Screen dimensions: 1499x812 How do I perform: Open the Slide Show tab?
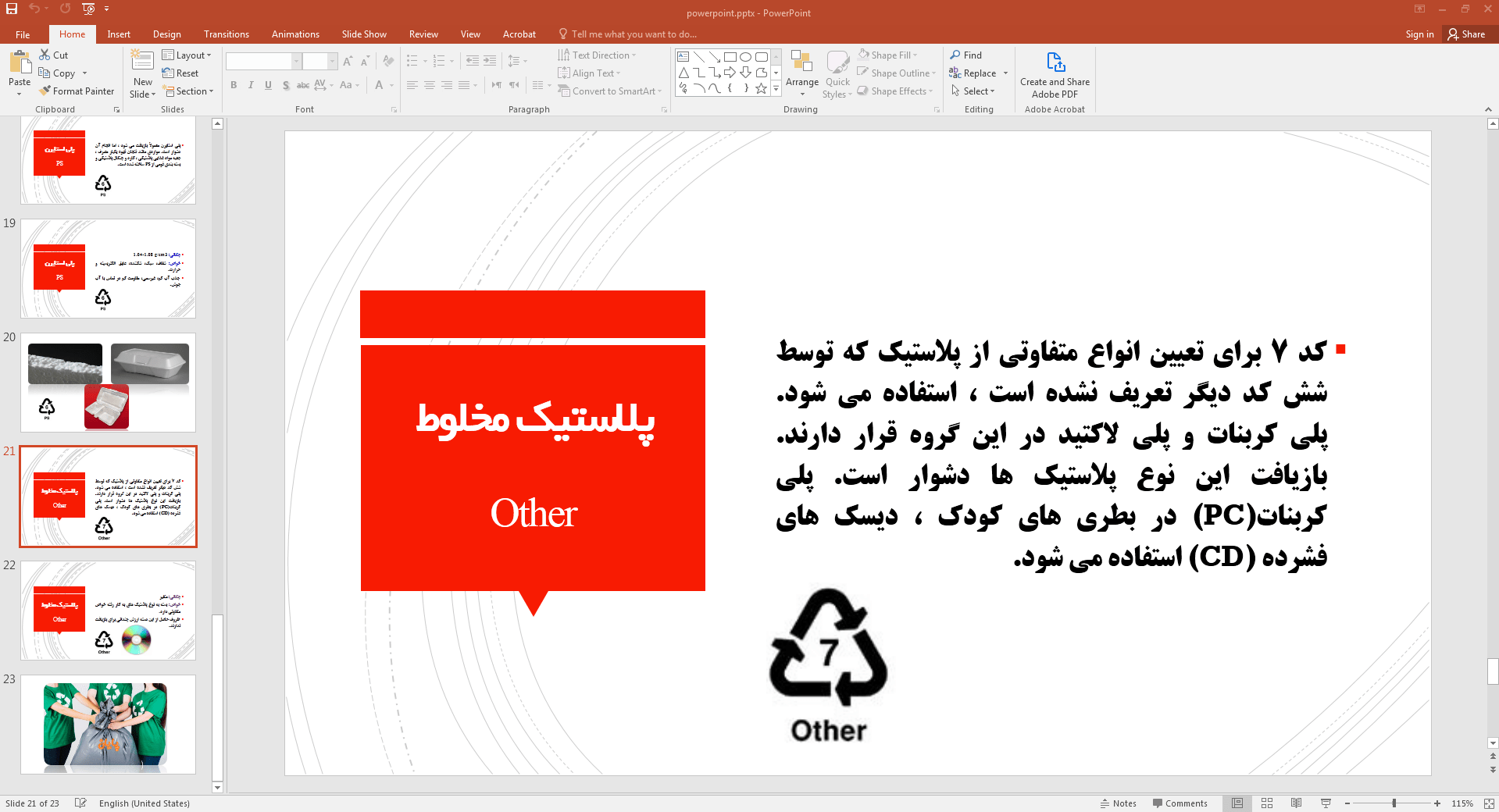click(x=363, y=34)
